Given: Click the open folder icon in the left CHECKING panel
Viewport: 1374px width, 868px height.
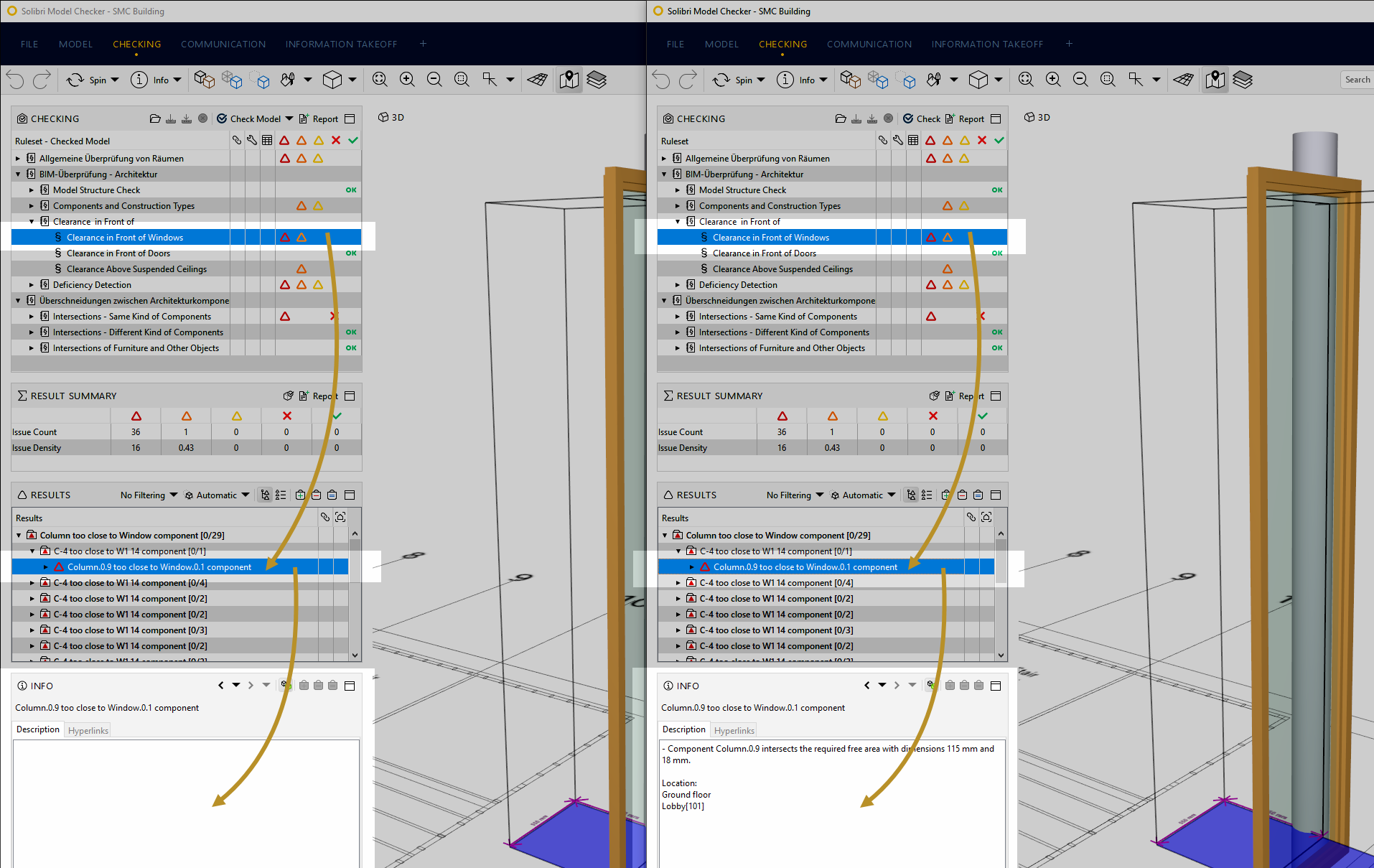Looking at the screenshot, I should (155, 118).
